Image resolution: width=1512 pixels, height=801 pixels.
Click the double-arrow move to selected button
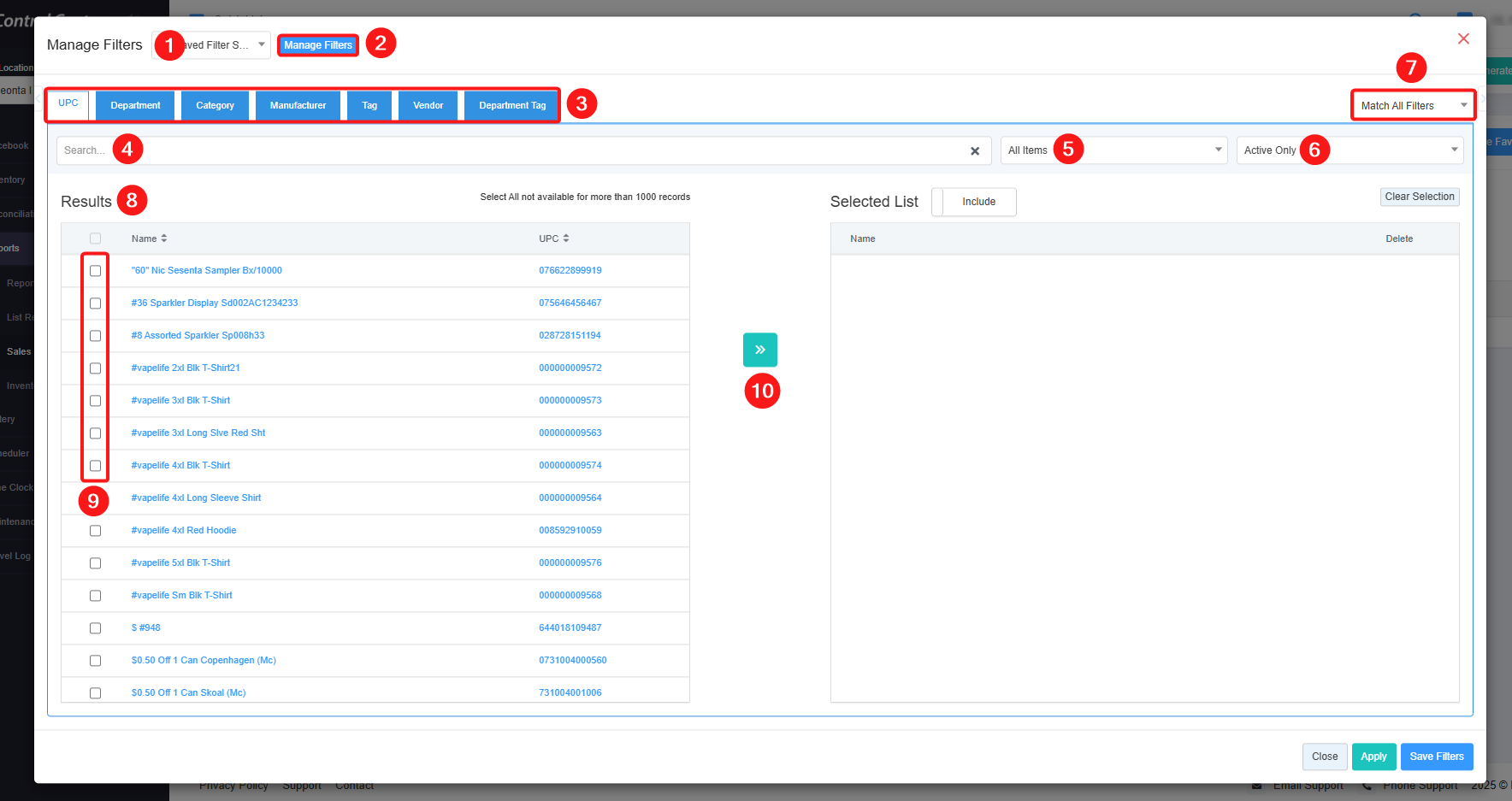coord(759,350)
